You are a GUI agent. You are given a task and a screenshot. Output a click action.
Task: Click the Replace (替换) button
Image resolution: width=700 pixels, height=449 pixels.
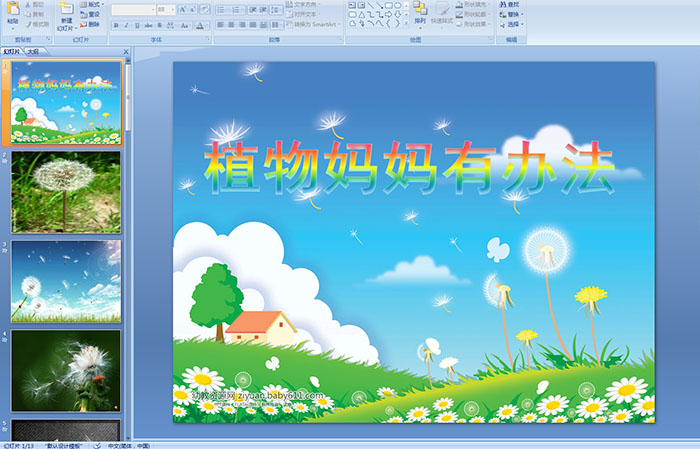click(x=513, y=14)
